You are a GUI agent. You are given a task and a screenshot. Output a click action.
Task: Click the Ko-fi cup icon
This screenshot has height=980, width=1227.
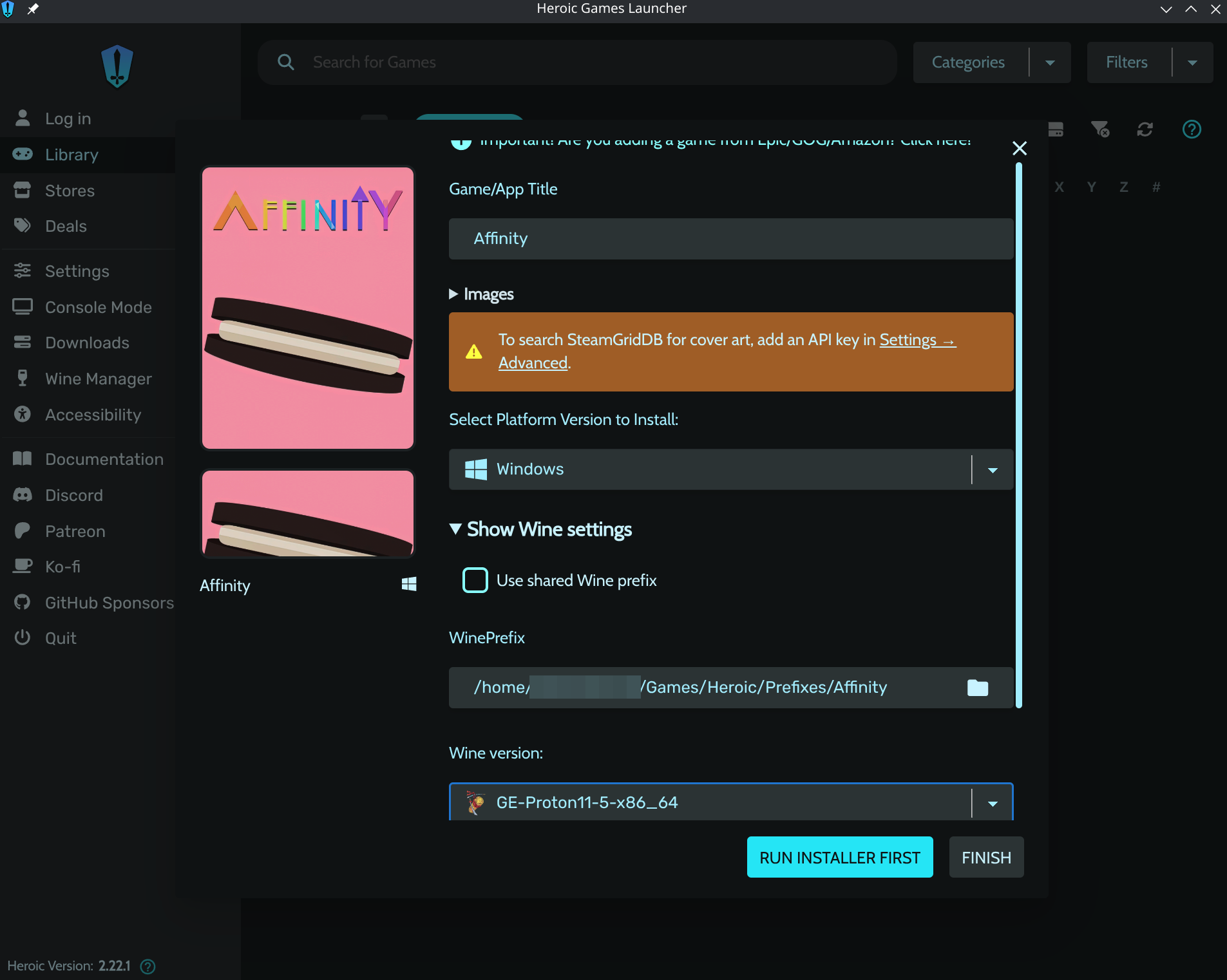click(23, 567)
